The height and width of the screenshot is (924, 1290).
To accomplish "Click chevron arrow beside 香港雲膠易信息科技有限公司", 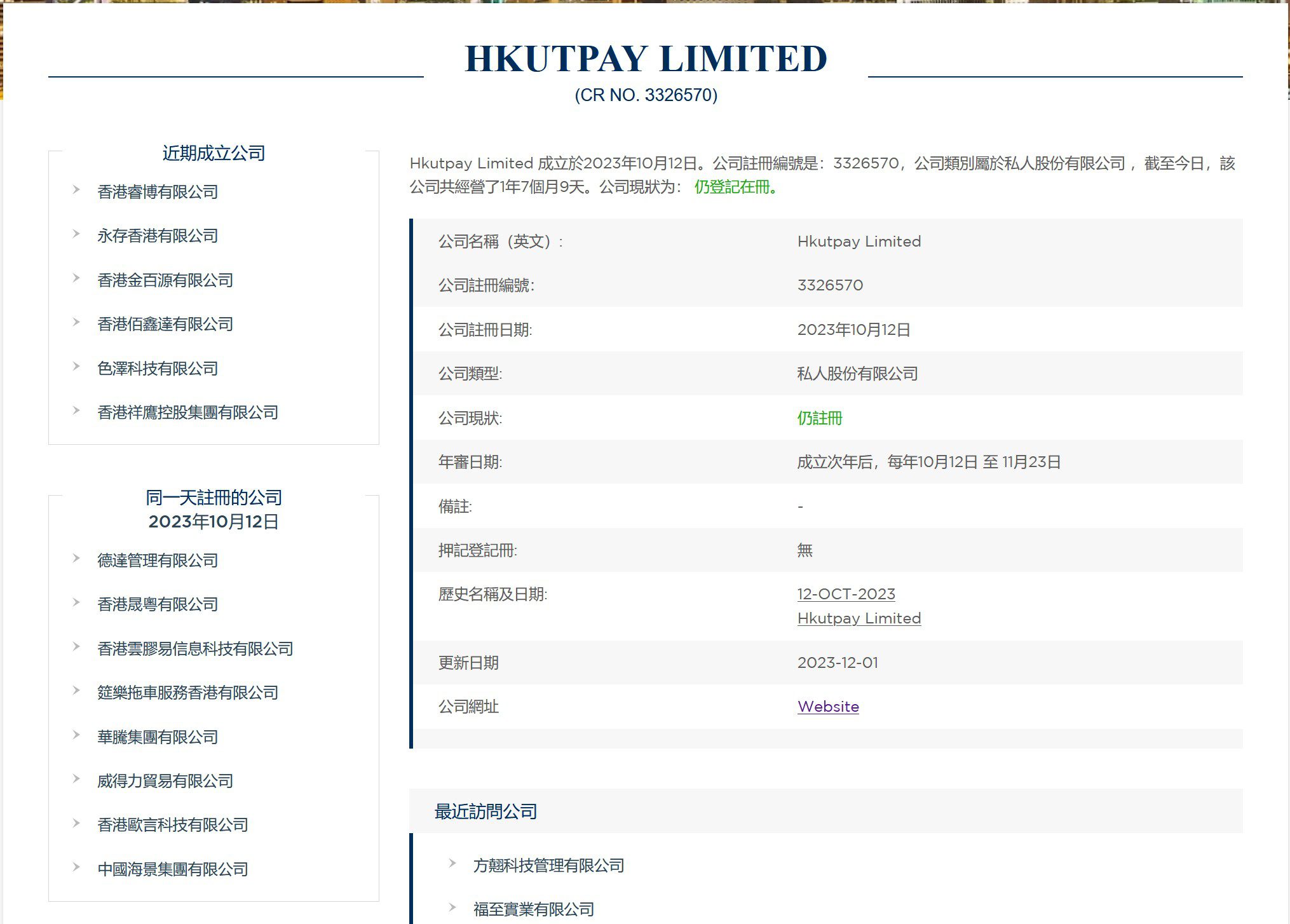I will pos(76,646).
